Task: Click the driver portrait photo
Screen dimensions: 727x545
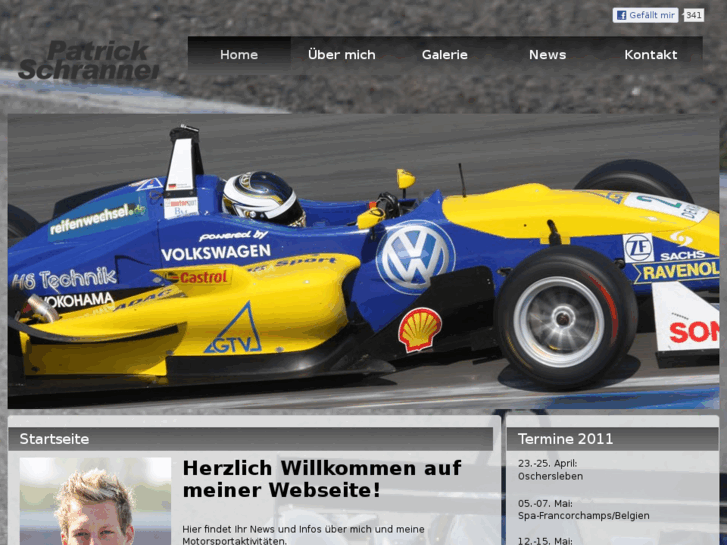Action: point(95,501)
